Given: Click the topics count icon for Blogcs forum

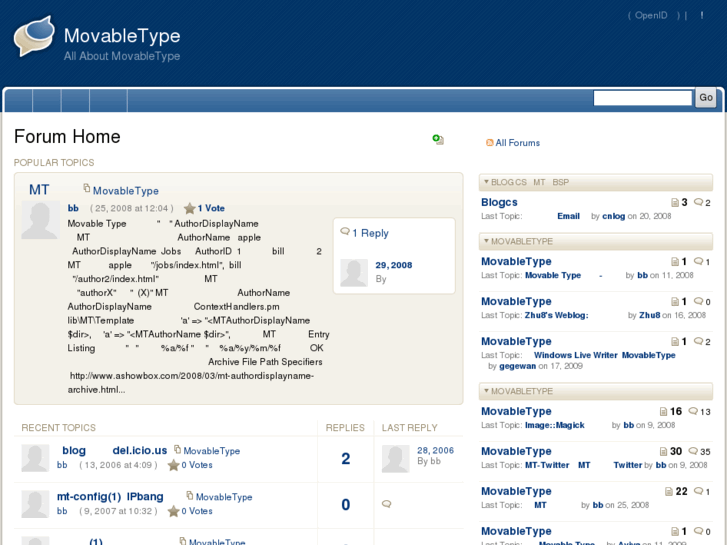Looking at the screenshot, I should (675, 202).
